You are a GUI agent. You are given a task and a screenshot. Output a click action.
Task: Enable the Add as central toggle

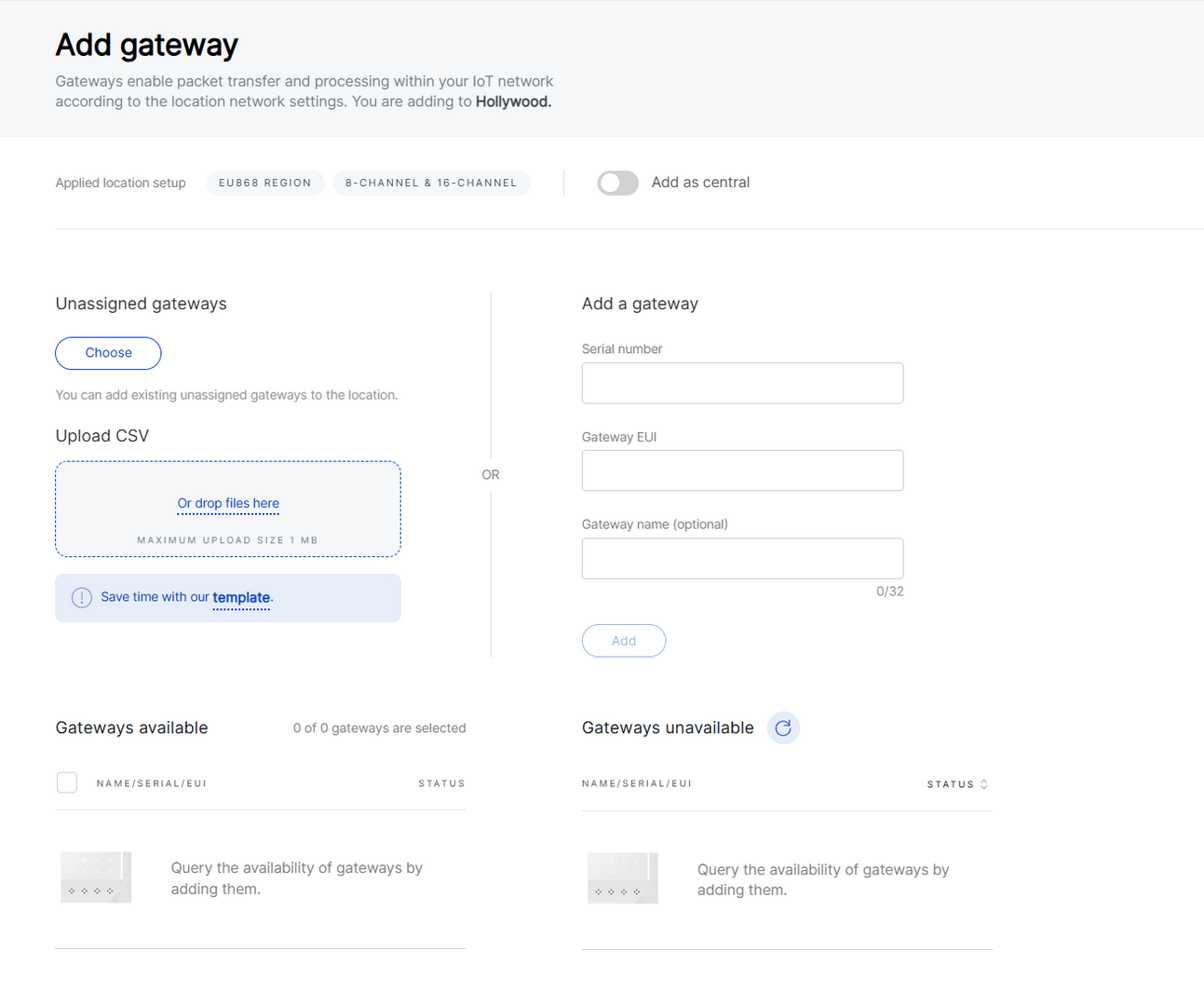click(617, 183)
